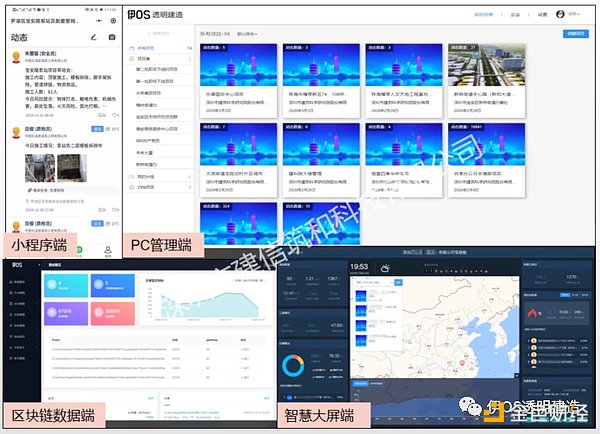
Task: Open 设置 in the top navigation
Action: (x=541, y=15)
